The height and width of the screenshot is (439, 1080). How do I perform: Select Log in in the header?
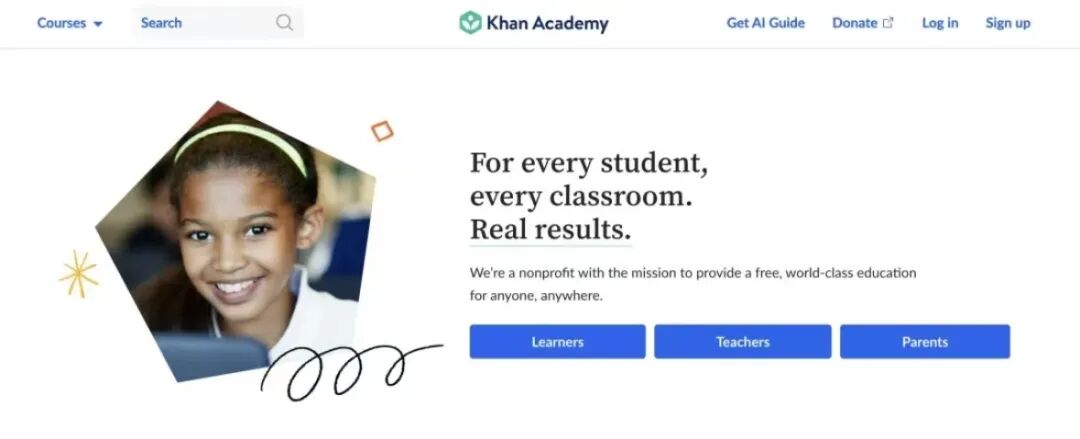click(939, 23)
